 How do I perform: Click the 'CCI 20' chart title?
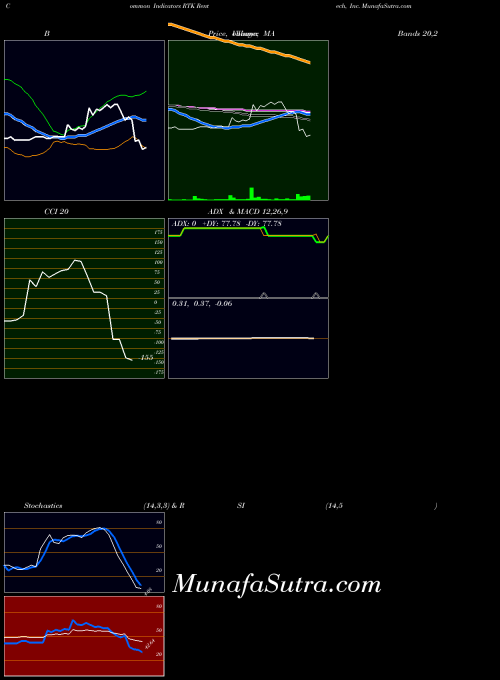click(x=56, y=212)
